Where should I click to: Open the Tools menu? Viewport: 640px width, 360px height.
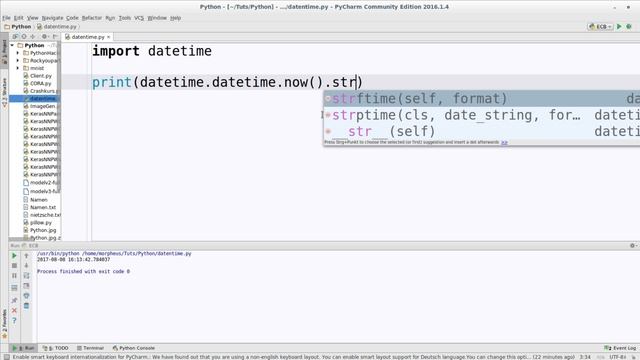pos(125,18)
